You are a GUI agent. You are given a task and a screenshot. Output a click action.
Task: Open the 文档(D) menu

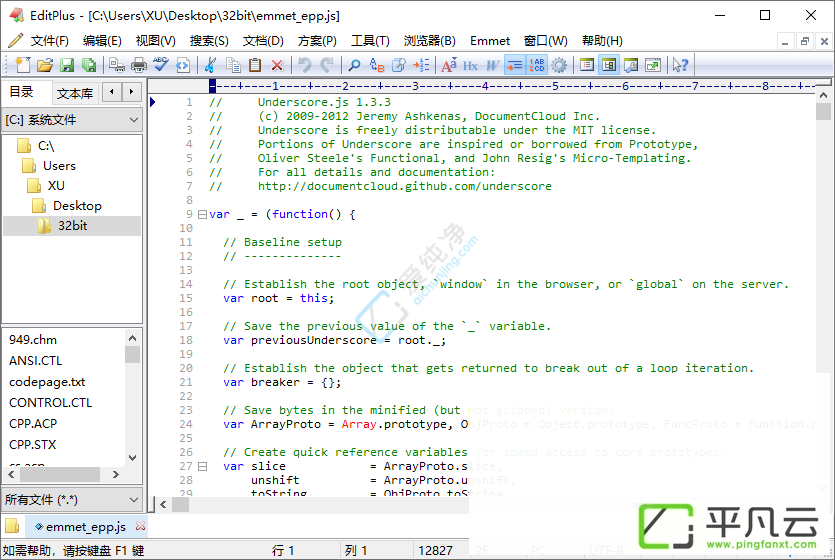[263, 41]
